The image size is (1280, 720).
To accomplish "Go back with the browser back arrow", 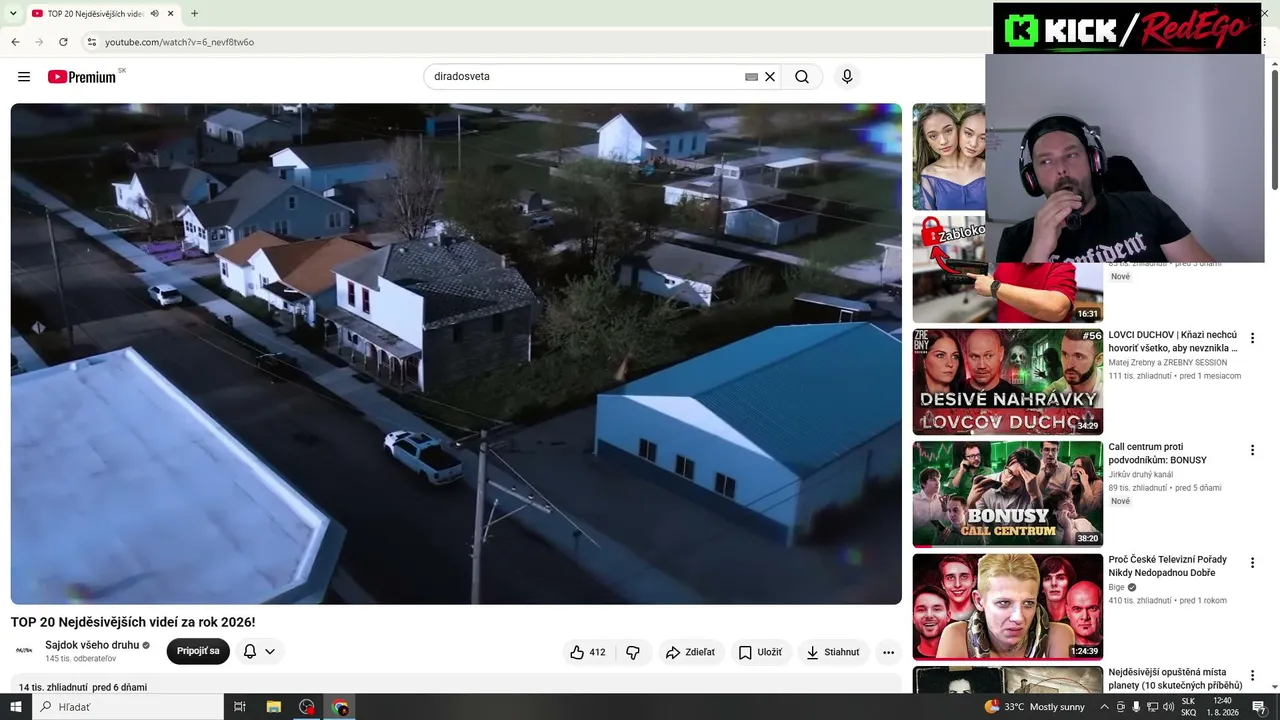I will point(15,42).
